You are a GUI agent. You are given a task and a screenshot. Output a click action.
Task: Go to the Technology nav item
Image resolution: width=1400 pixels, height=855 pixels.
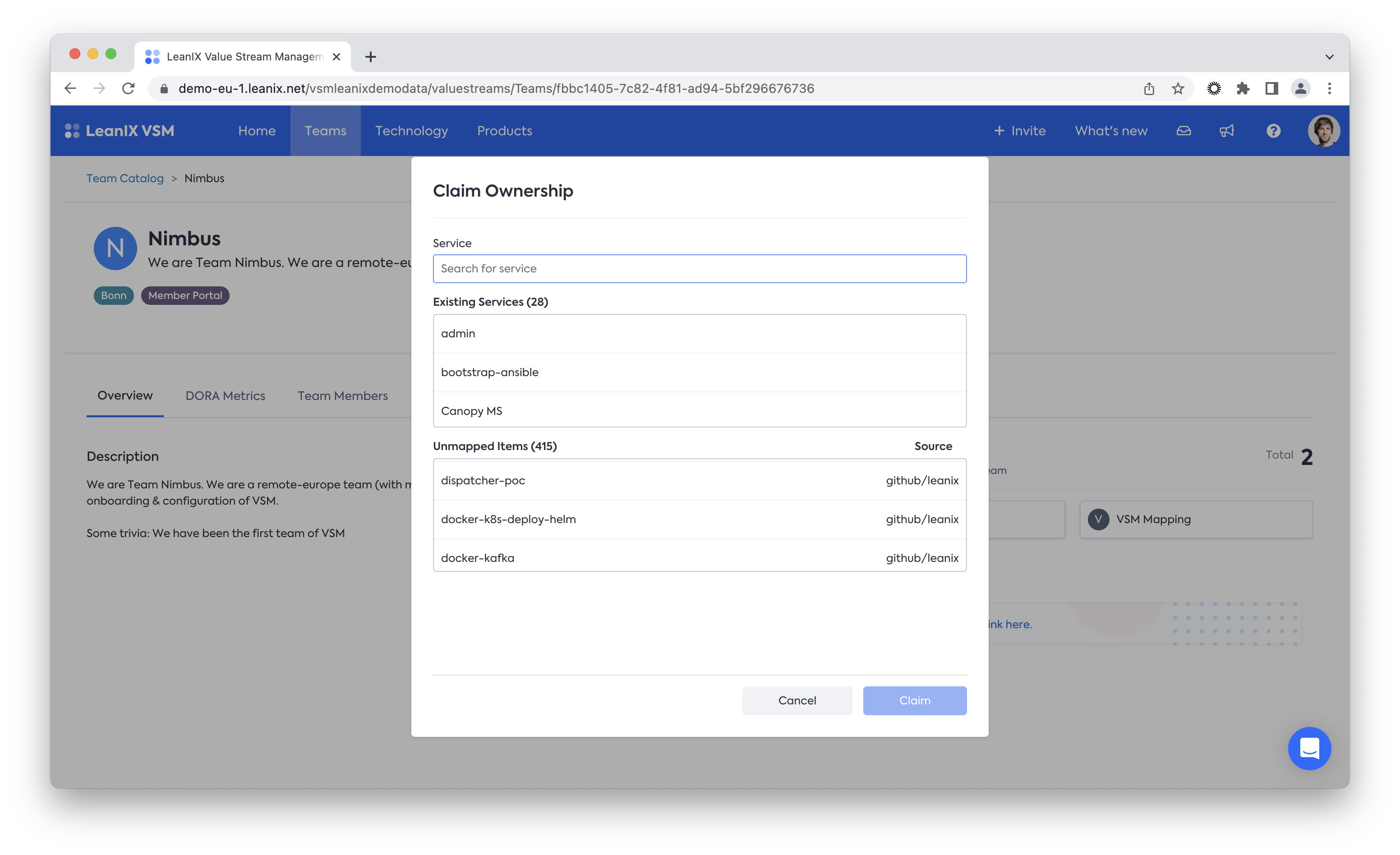(411, 131)
